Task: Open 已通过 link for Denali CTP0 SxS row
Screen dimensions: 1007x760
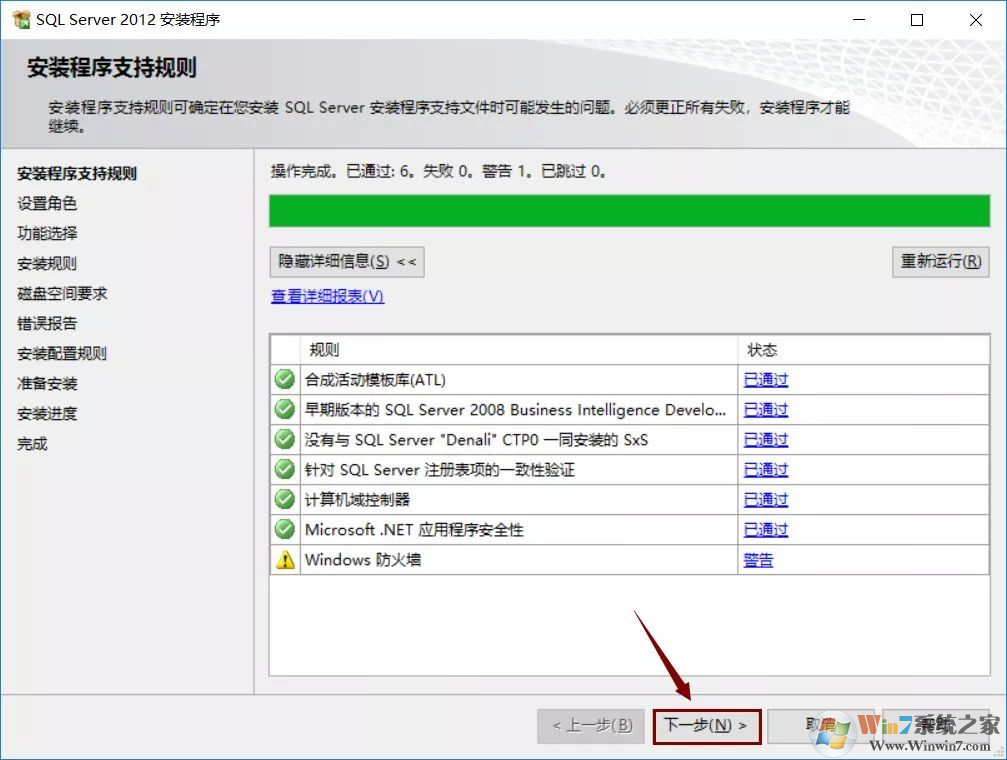Action: click(x=766, y=440)
